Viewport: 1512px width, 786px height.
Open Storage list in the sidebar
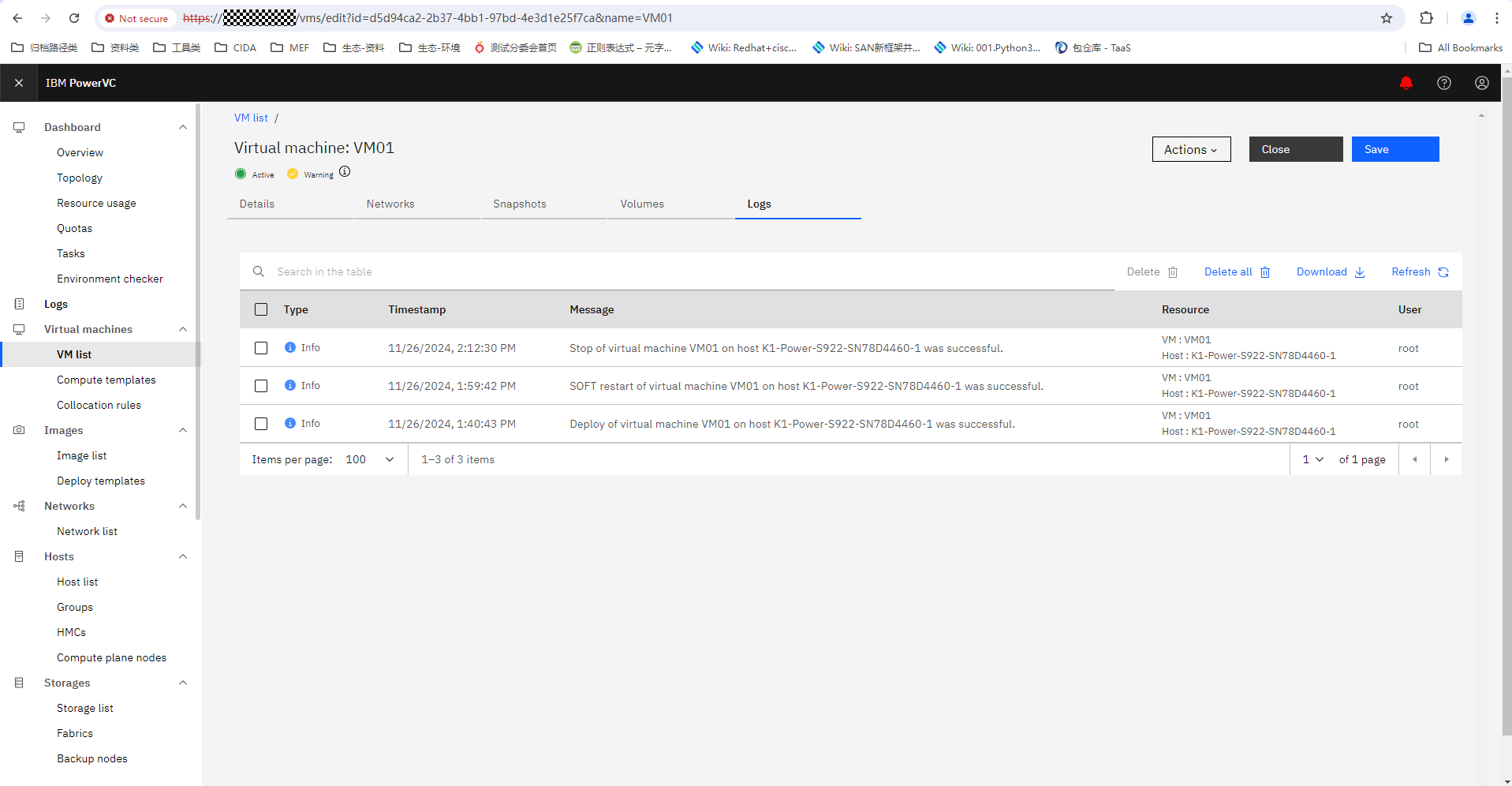pos(85,708)
